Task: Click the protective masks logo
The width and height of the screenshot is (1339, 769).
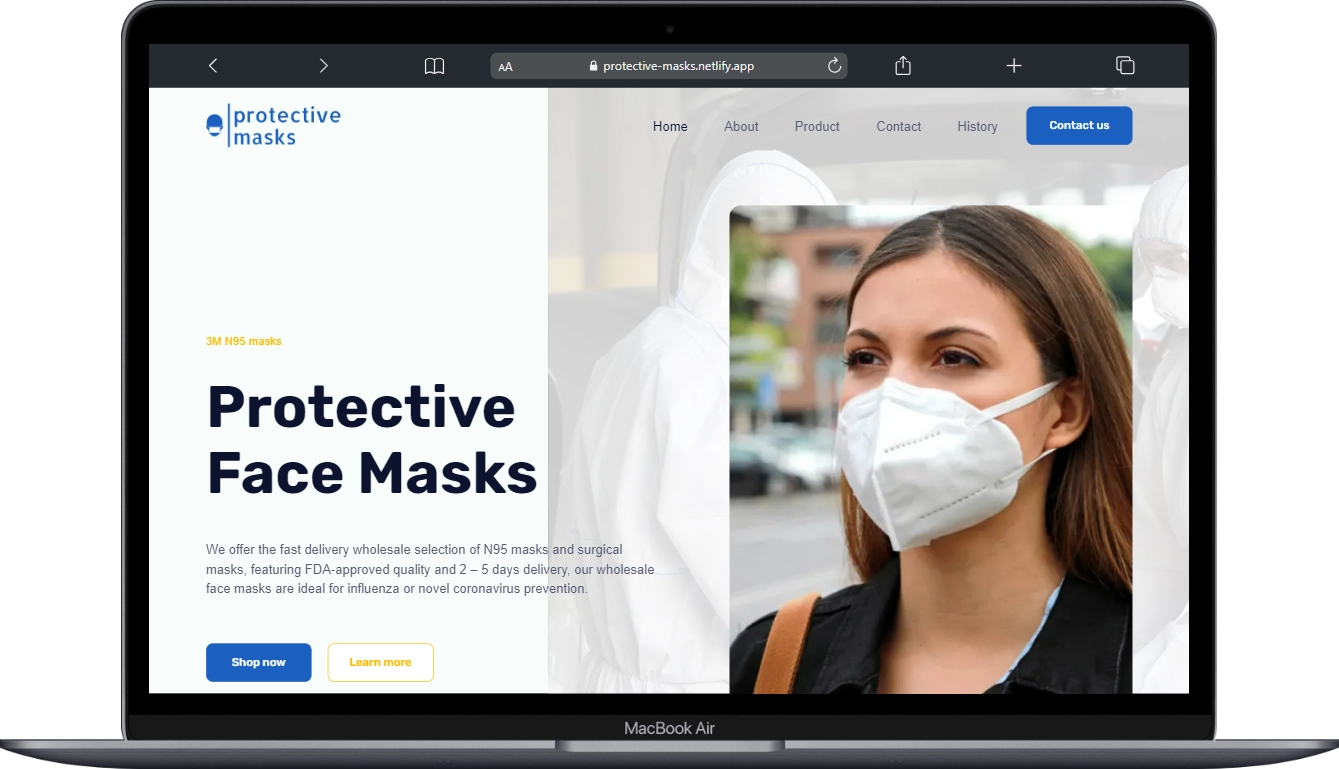Action: (273, 126)
